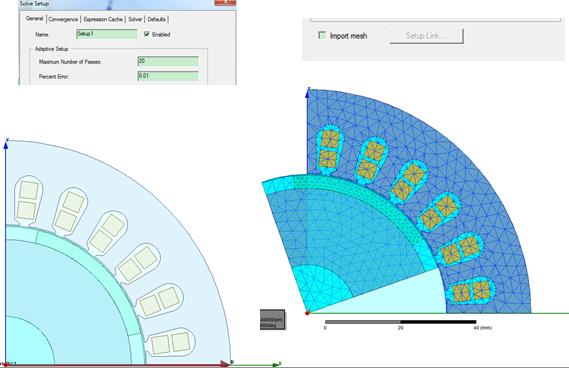Select the blue Y-axis arrow on the left model

pos(6,144)
